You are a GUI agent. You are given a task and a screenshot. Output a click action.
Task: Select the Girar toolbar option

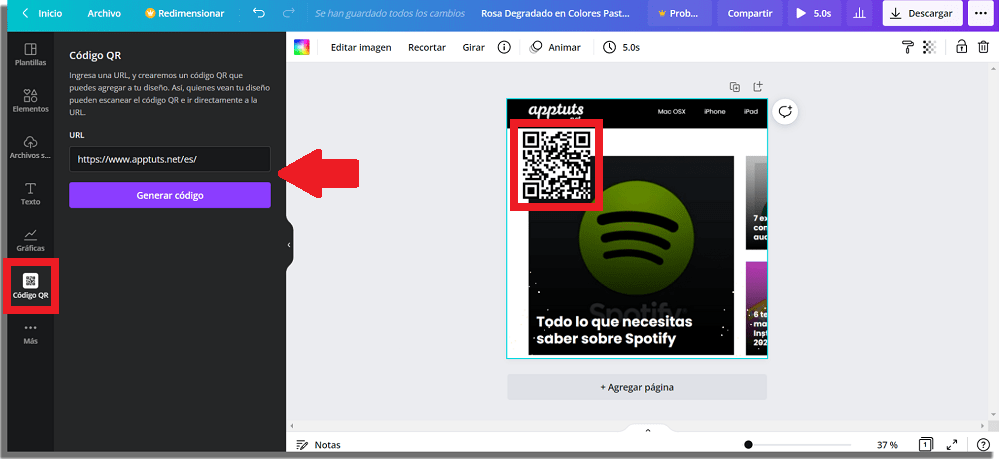point(473,47)
